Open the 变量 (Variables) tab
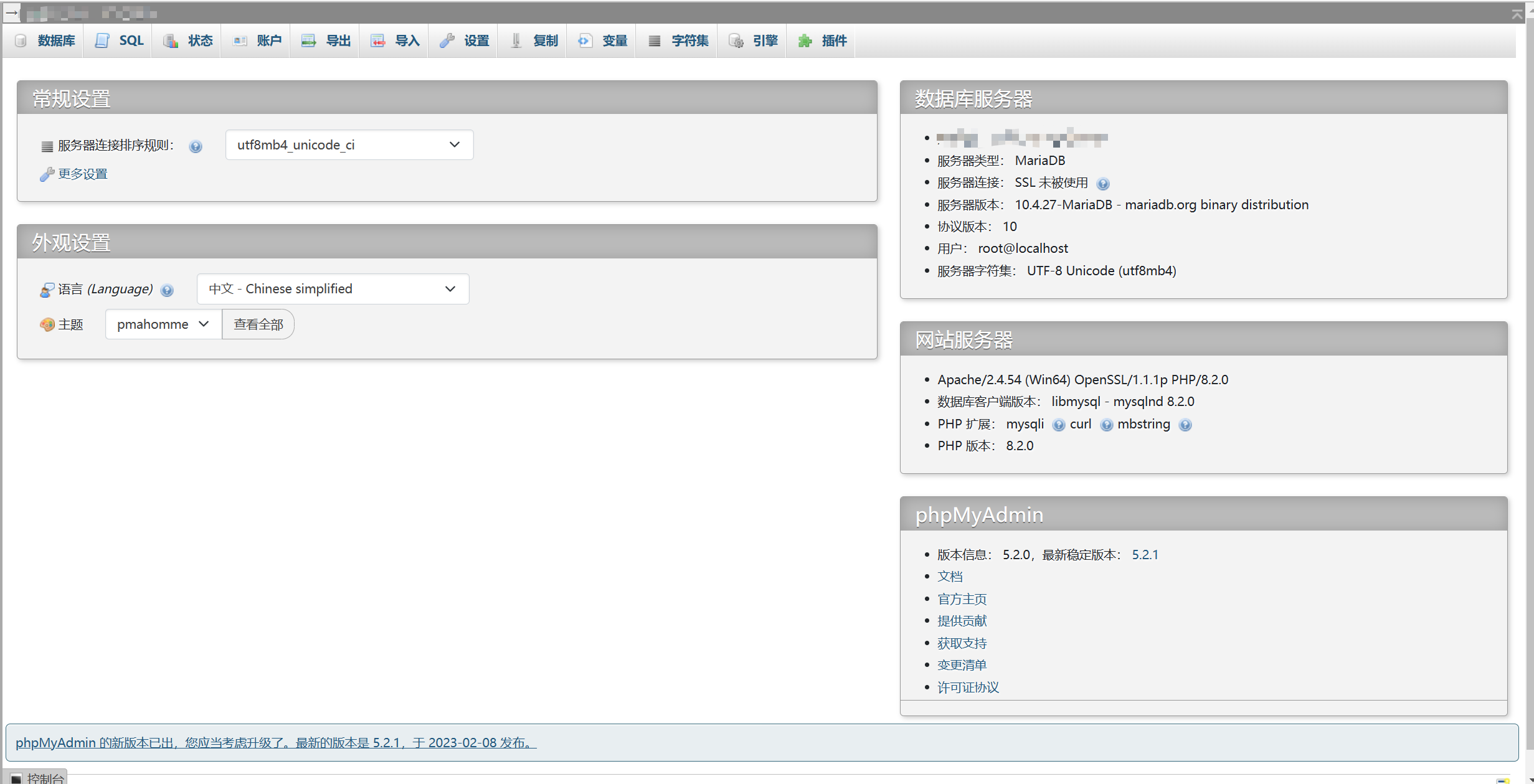The width and height of the screenshot is (1534, 784). [x=602, y=40]
